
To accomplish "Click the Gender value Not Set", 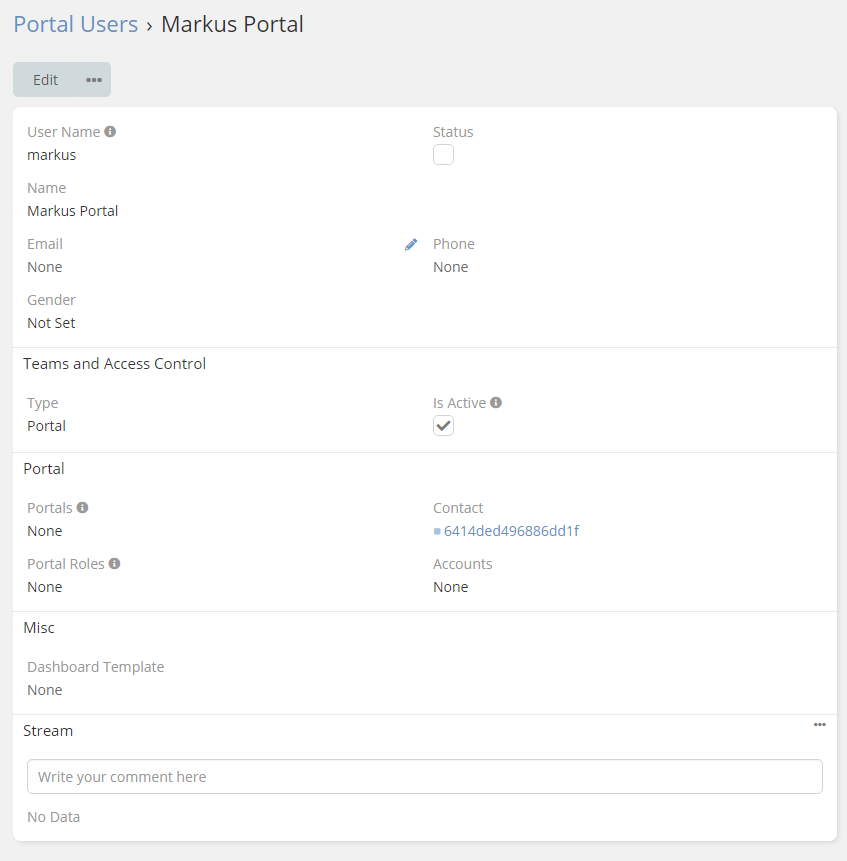I will tap(51, 323).
